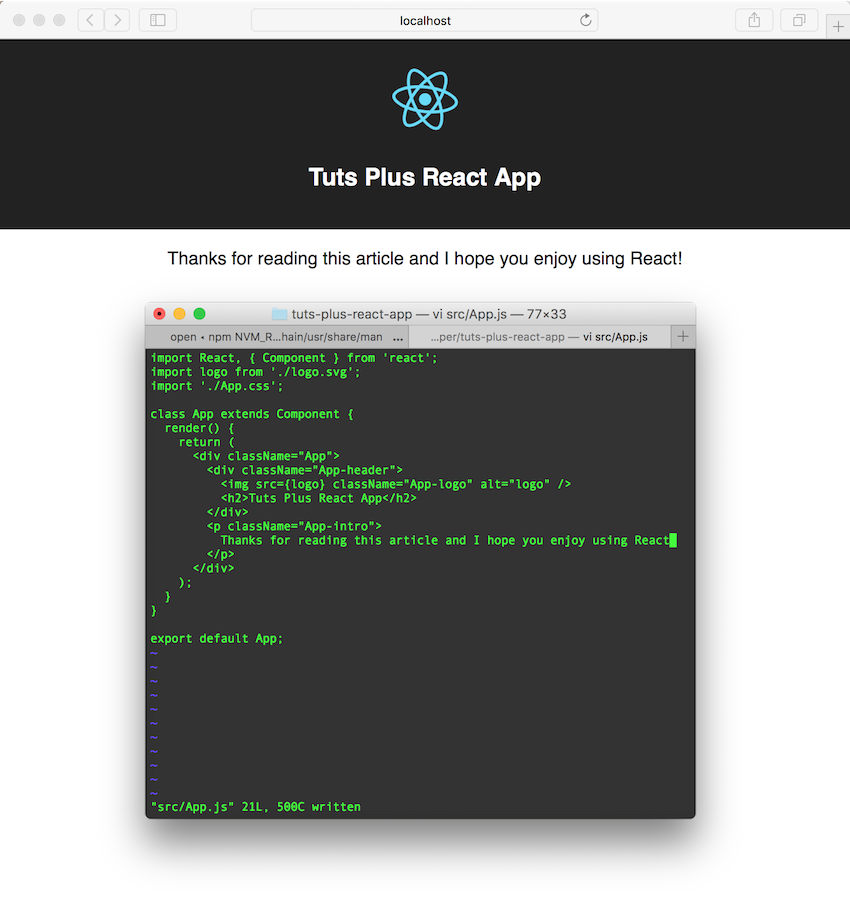Click the 'class App extends Component {' line
The image size is (850, 902).
point(252,414)
